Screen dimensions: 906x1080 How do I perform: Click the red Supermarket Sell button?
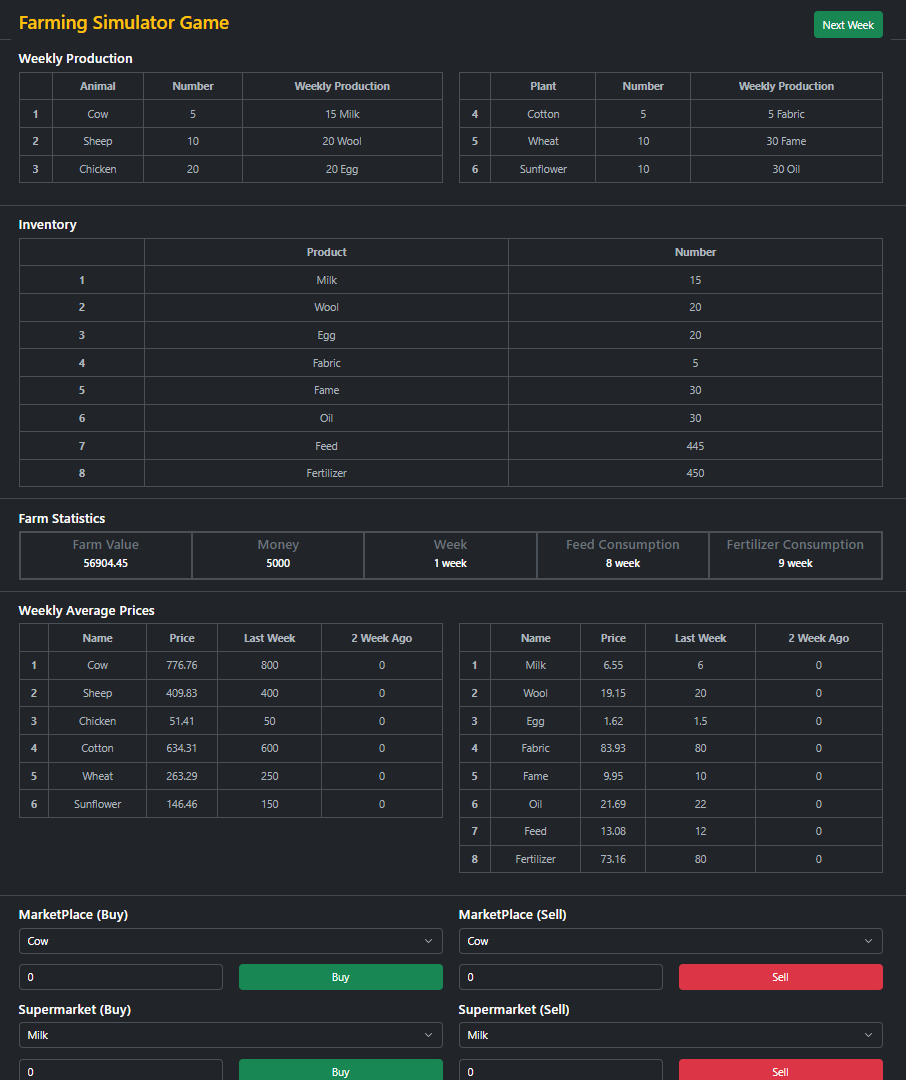[781, 1070]
